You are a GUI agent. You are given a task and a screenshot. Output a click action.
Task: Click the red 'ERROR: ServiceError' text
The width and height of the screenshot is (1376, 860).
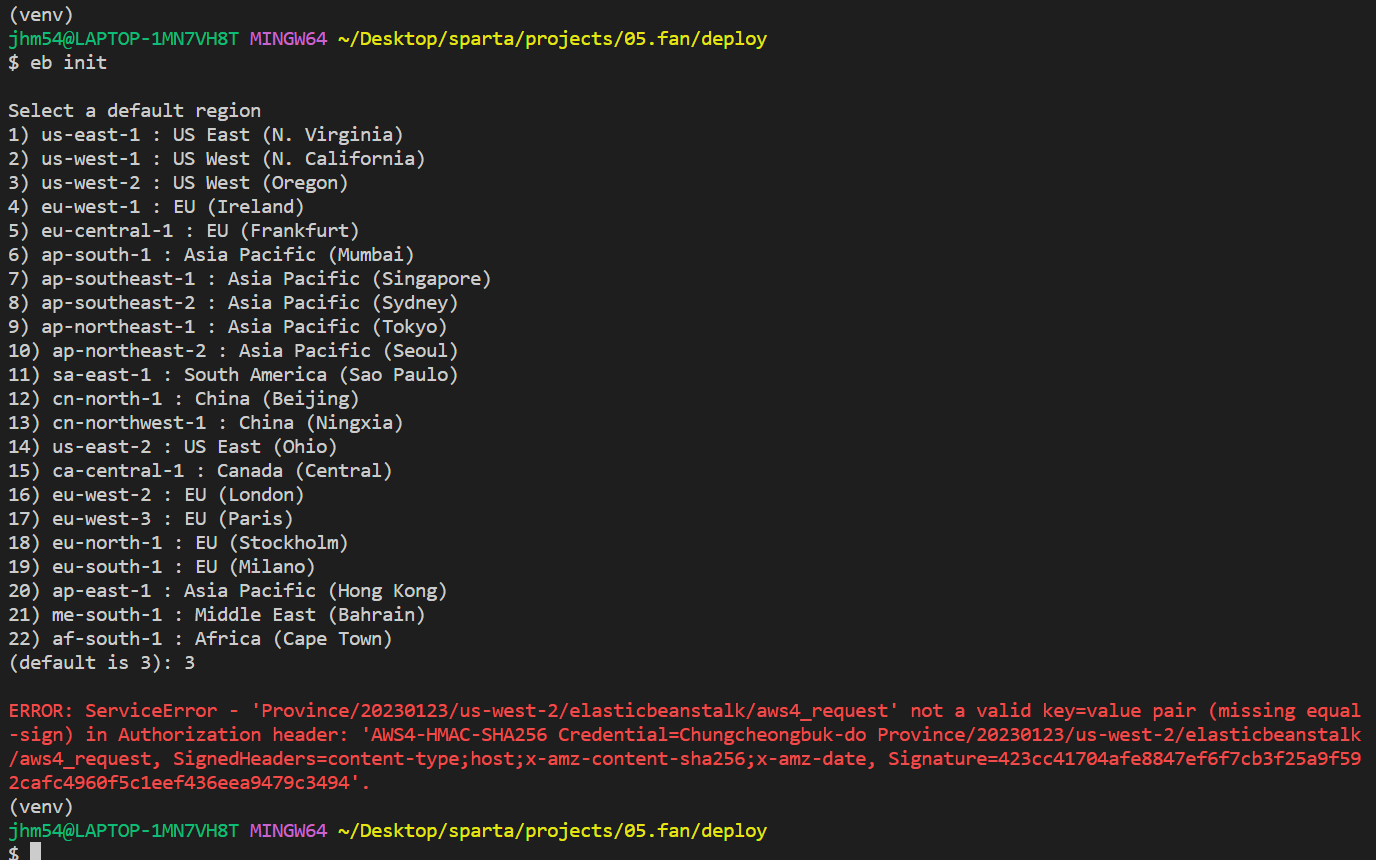[x=113, y=711]
